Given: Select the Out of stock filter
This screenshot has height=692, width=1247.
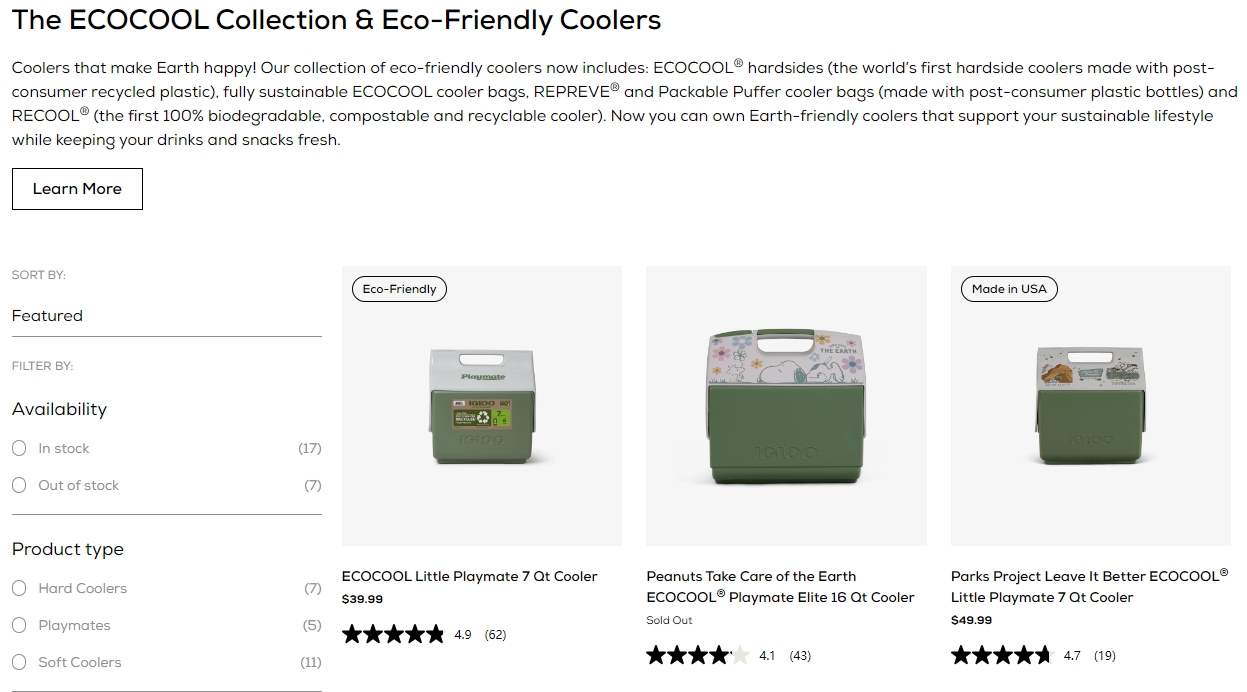Looking at the screenshot, I should pyautogui.click(x=19, y=485).
